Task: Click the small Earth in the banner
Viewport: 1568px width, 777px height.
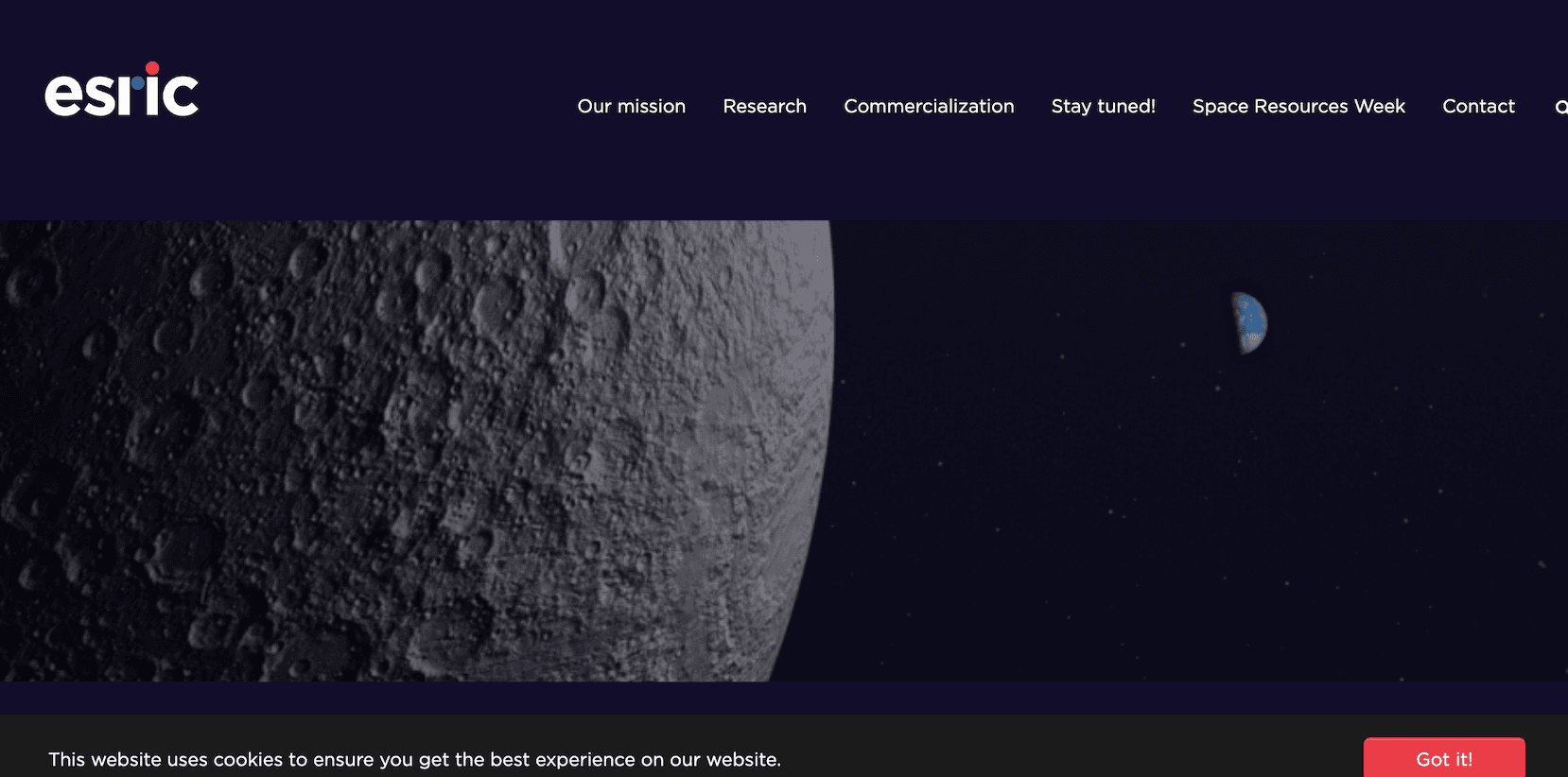Action: [x=1250, y=323]
